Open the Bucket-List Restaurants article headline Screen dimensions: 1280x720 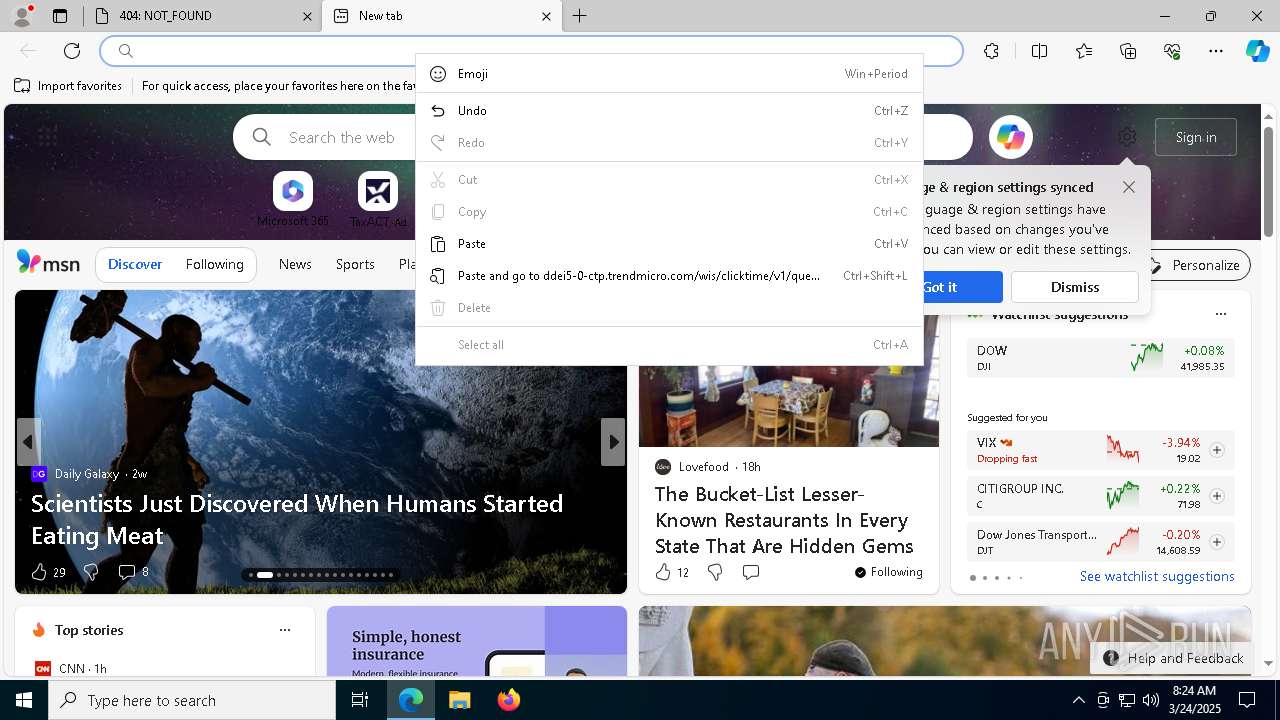785,520
